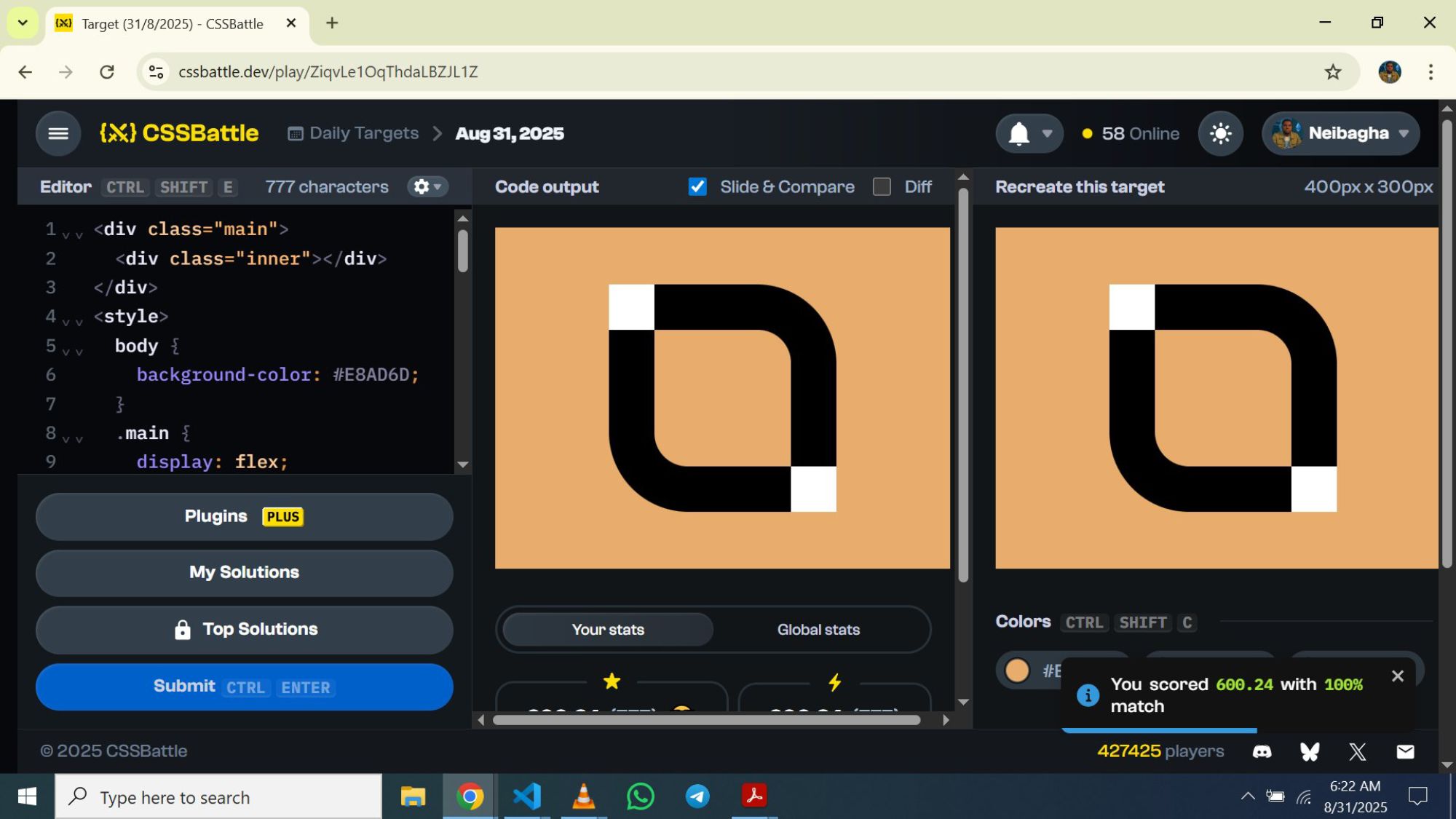Select the Your stats tab

tap(608, 630)
